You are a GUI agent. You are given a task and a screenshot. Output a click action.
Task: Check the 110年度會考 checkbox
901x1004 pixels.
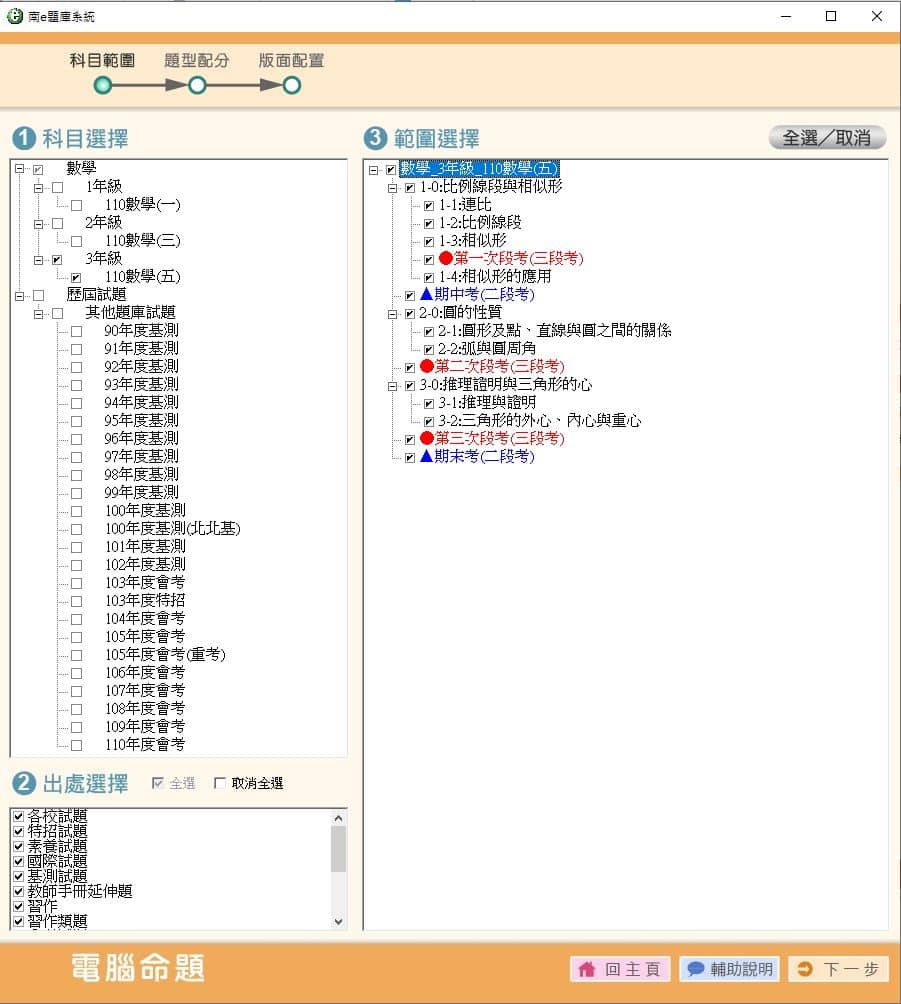click(x=76, y=745)
